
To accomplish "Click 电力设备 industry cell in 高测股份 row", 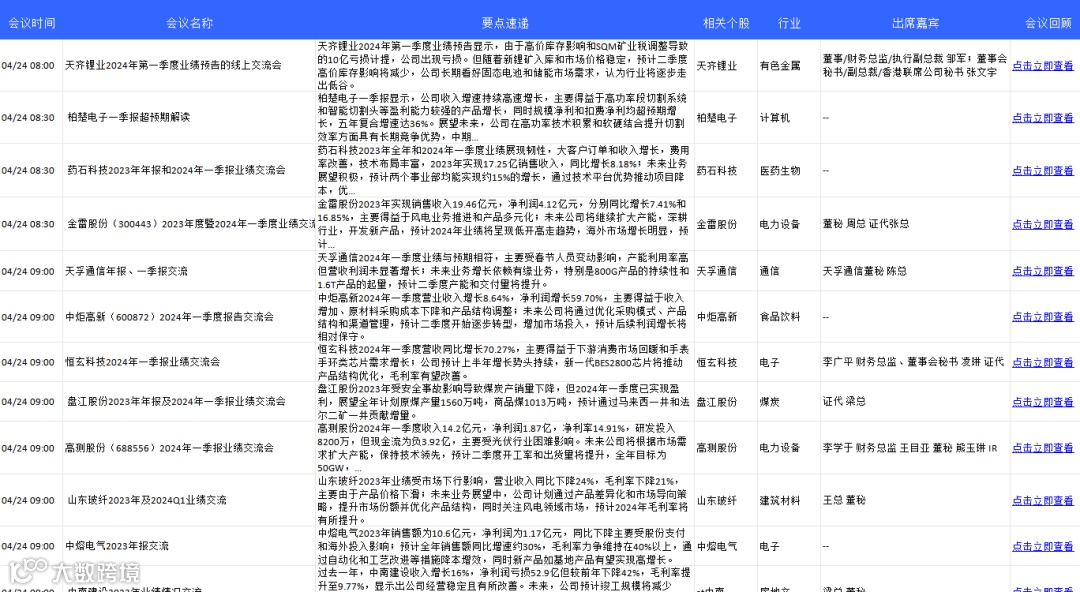I will pos(780,447).
